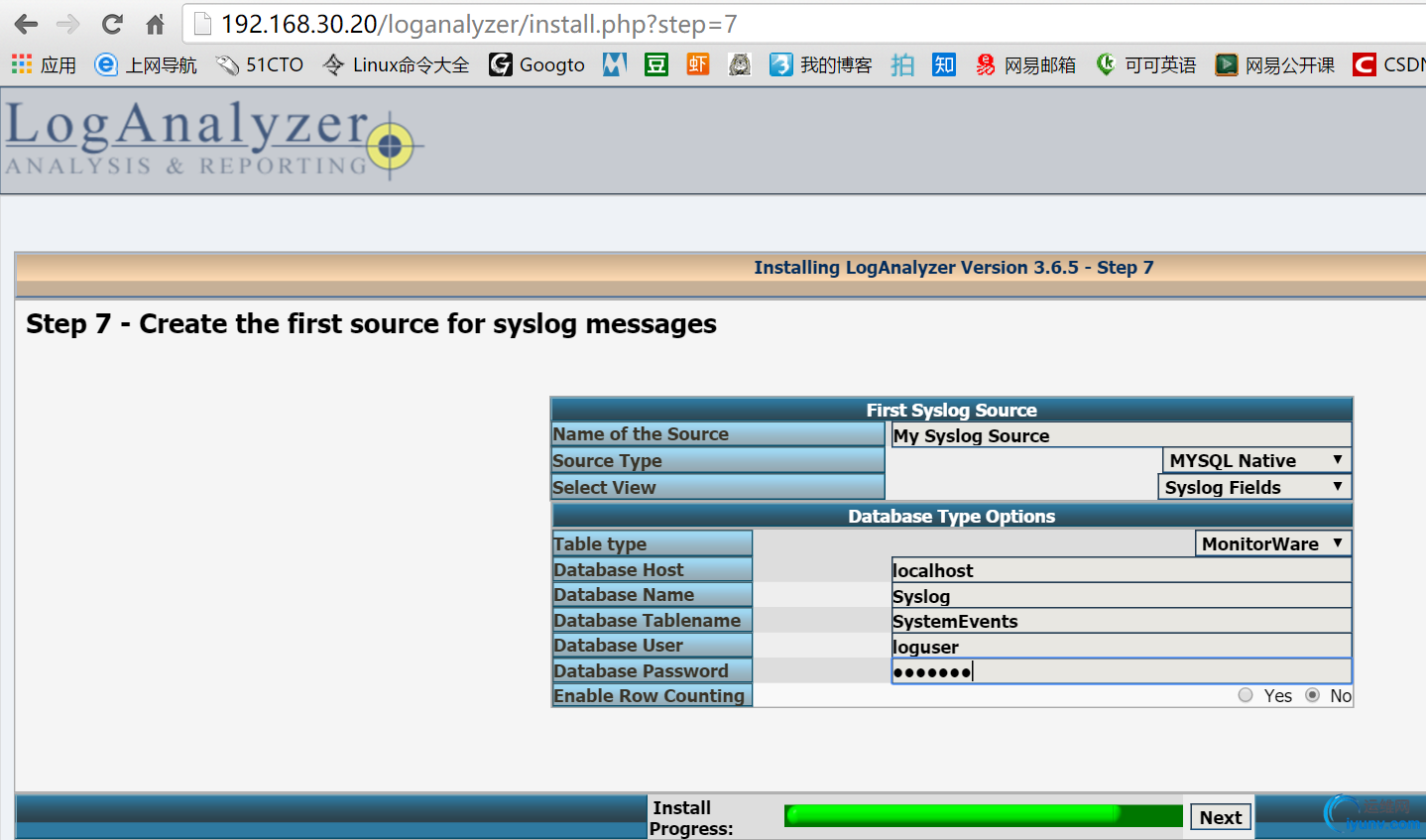Focus the Database Host field
The width and height of the screenshot is (1426, 840).
point(1122,570)
